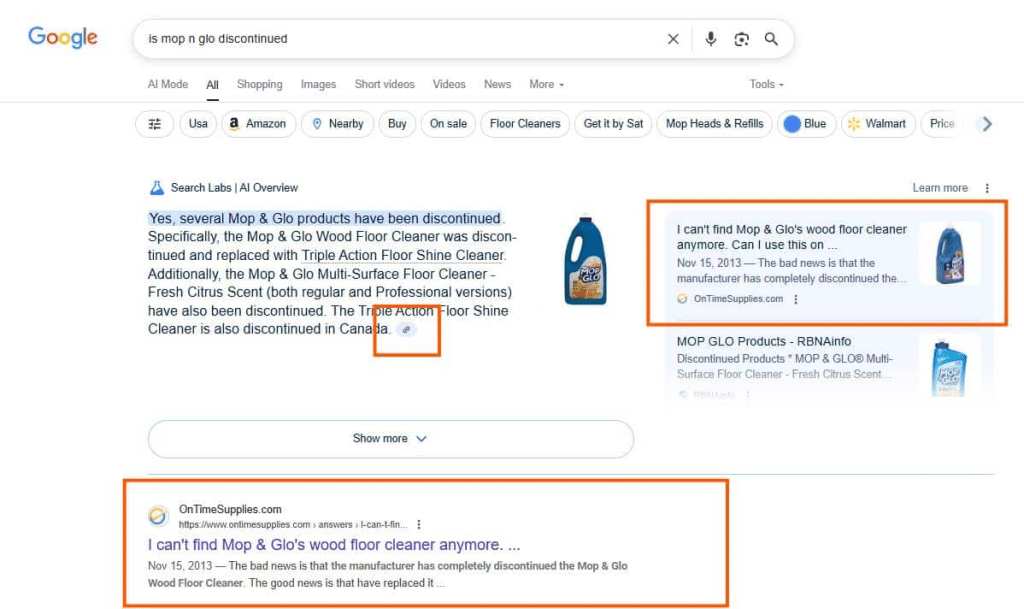Viewport: 1024px width, 609px height.
Task: Switch to AI Mode tab
Action: point(168,84)
